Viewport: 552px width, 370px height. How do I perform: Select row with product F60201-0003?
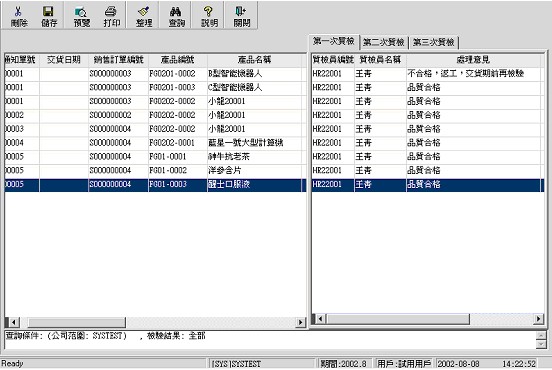[x=155, y=87]
